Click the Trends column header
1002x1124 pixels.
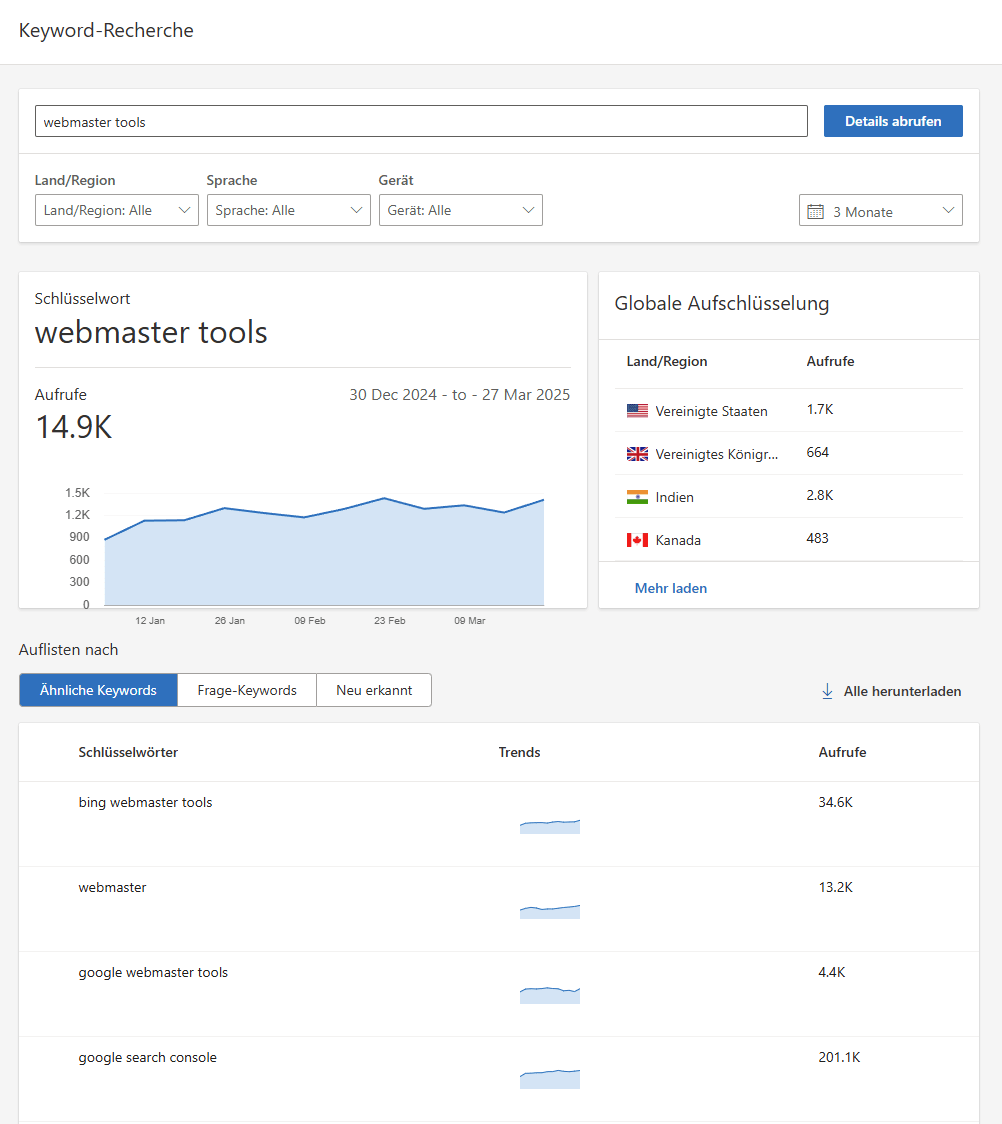[520, 752]
